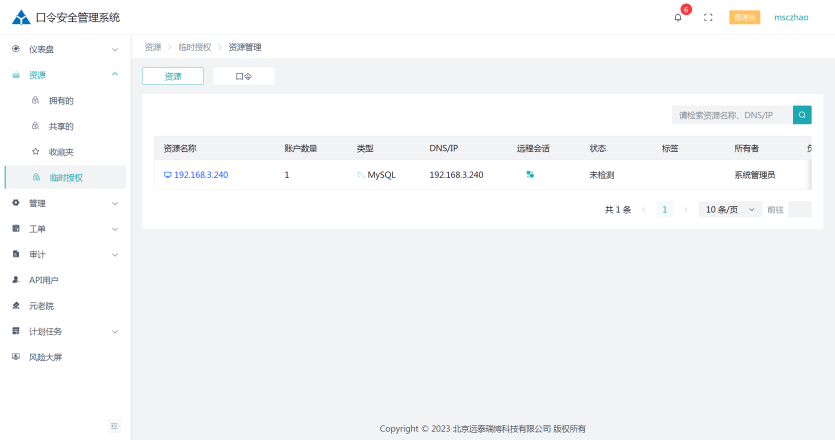The height and width of the screenshot is (440, 835).
Task: Toggle fullscreen mode icon
Action: point(708,17)
